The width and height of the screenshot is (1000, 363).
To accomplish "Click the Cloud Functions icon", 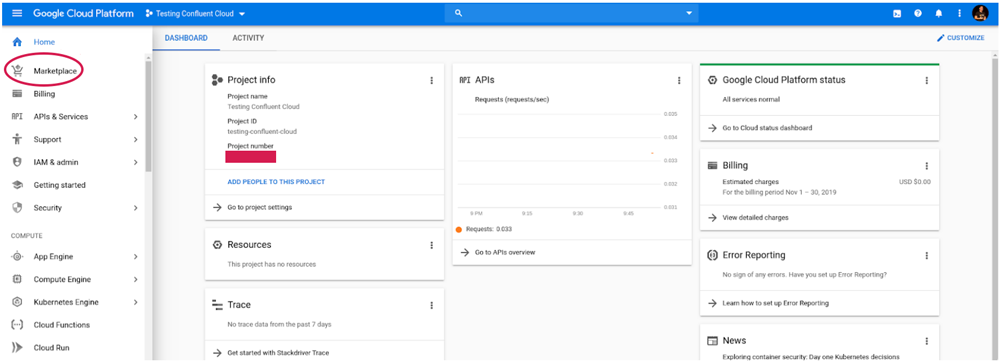I will (17, 325).
